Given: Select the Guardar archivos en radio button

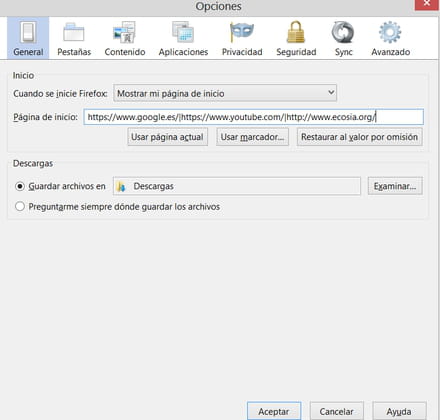Looking at the screenshot, I should (20, 186).
